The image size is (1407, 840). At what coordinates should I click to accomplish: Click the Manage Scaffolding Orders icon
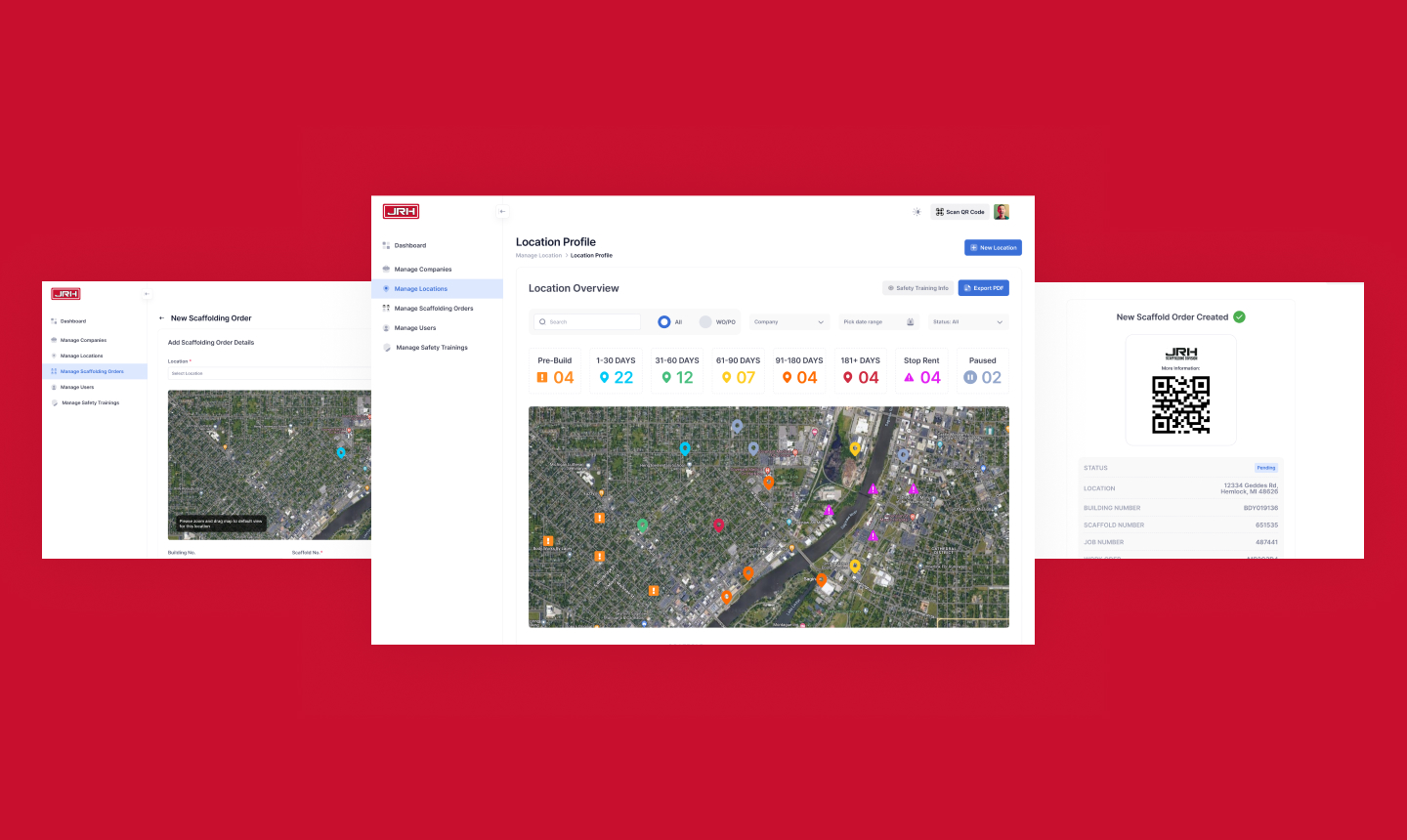point(386,308)
